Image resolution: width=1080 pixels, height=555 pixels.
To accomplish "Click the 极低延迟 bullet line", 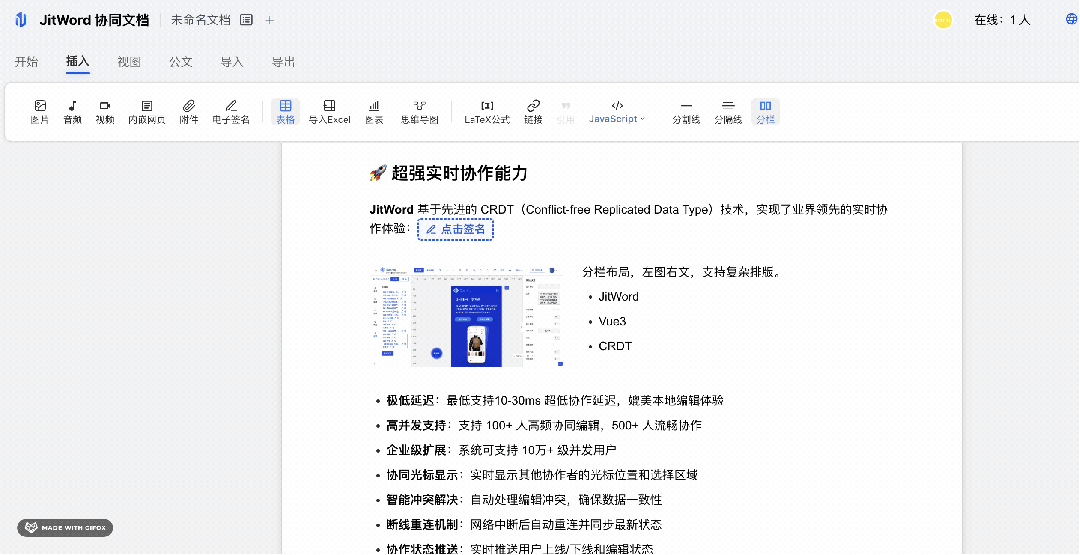I will point(554,401).
